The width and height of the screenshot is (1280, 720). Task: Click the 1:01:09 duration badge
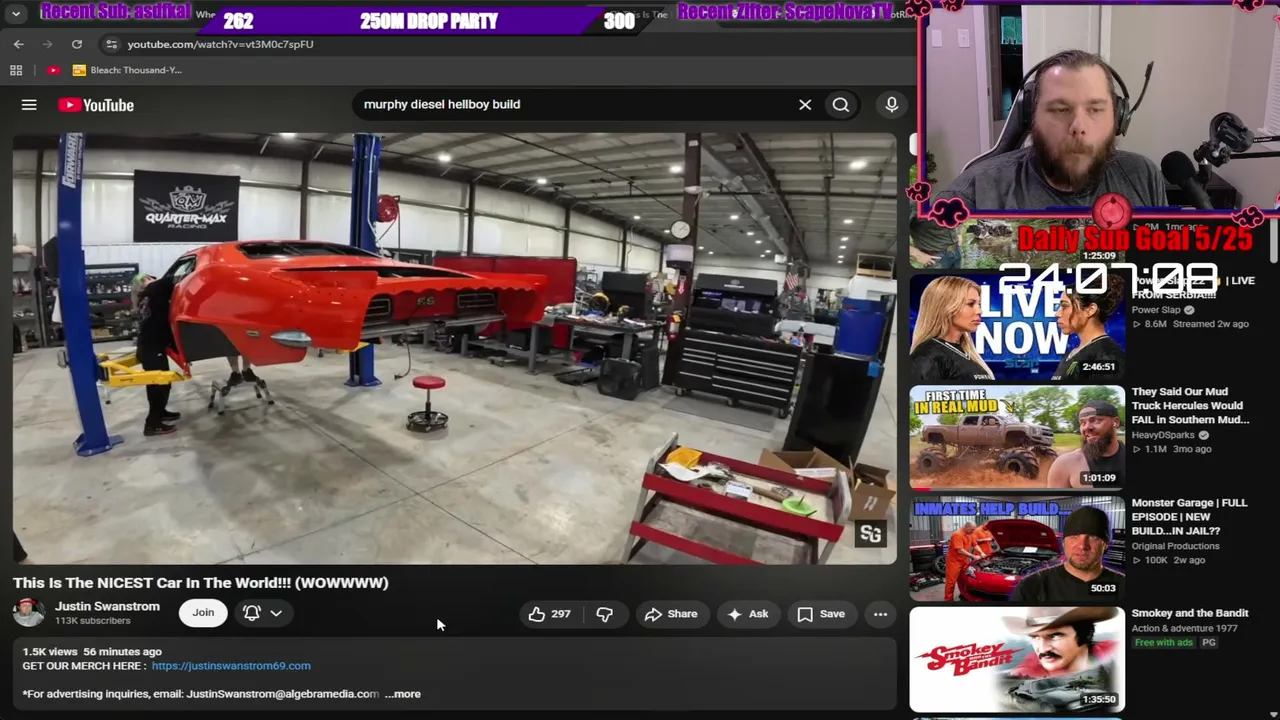click(x=1099, y=478)
